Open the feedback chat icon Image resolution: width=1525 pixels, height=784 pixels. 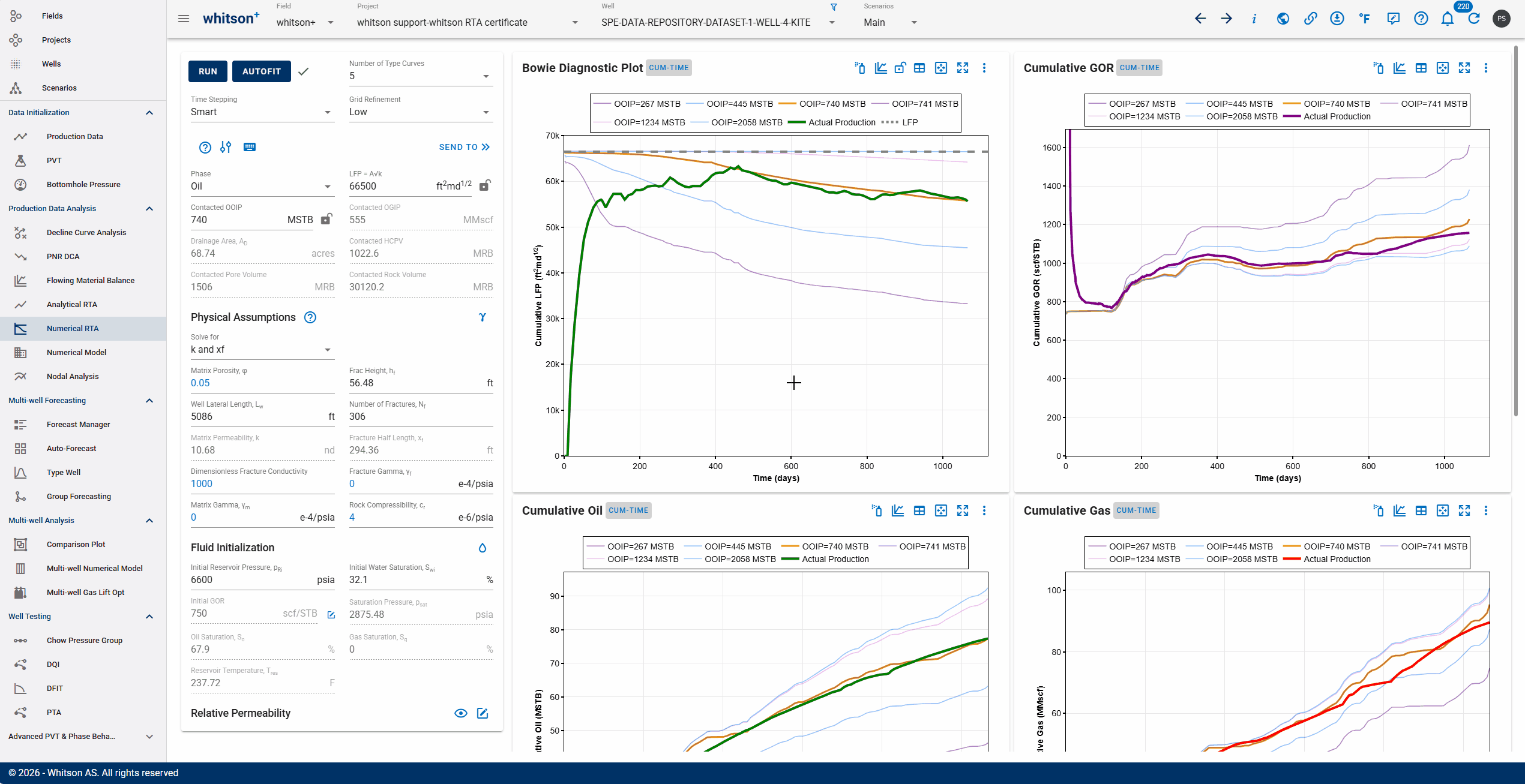click(x=1394, y=19)
